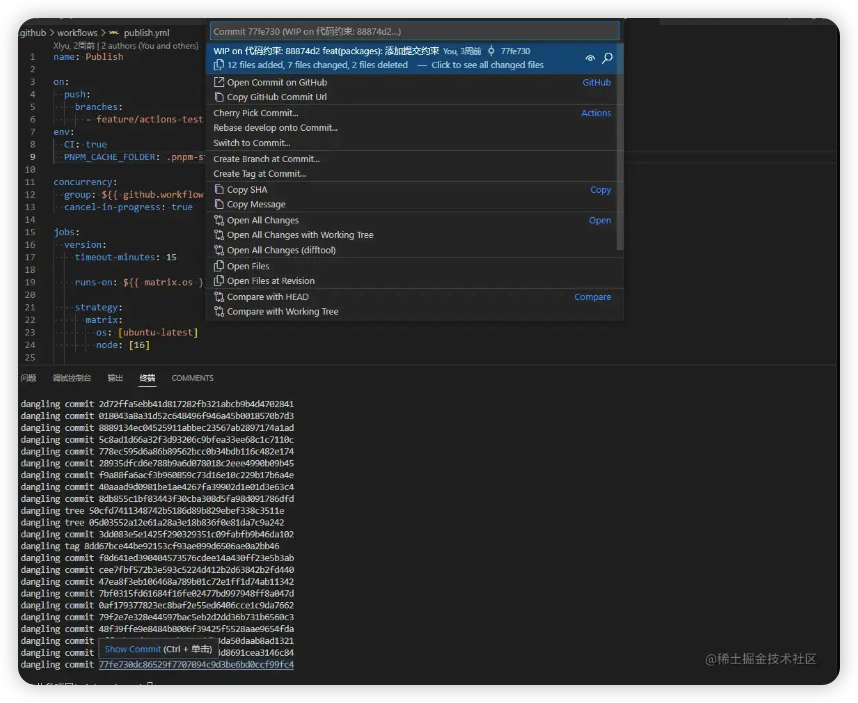Click the files icon beside Open Files
Screen dimensions: 858x703
click(219, 266)
